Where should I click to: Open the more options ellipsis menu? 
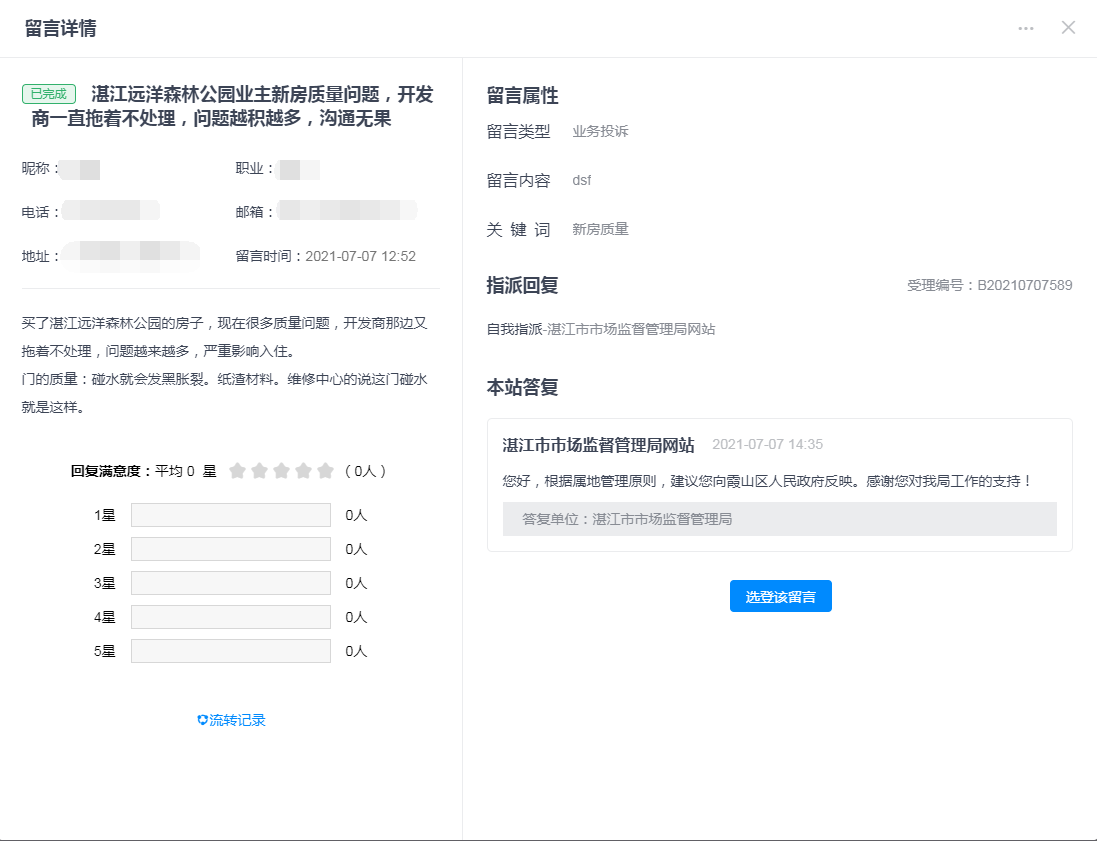pos(1026,28)
